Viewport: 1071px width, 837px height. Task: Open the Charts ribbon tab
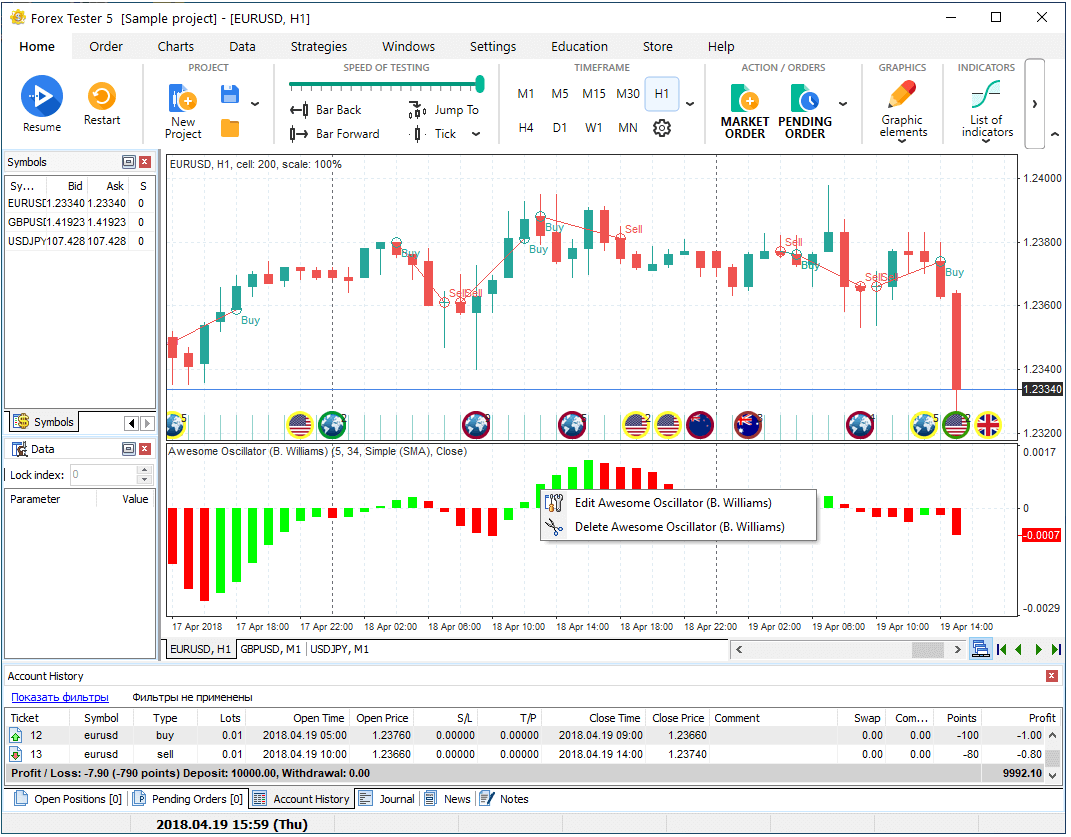tap(176, 46)
